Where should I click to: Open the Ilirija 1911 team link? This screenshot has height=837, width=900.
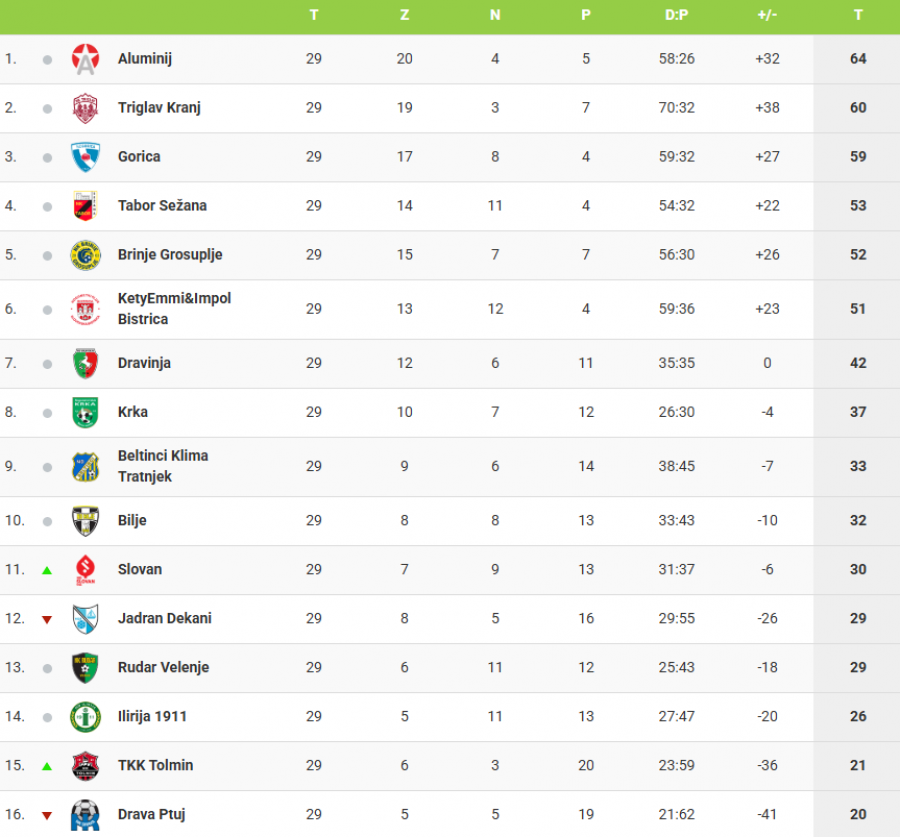[x=152, y=717]
